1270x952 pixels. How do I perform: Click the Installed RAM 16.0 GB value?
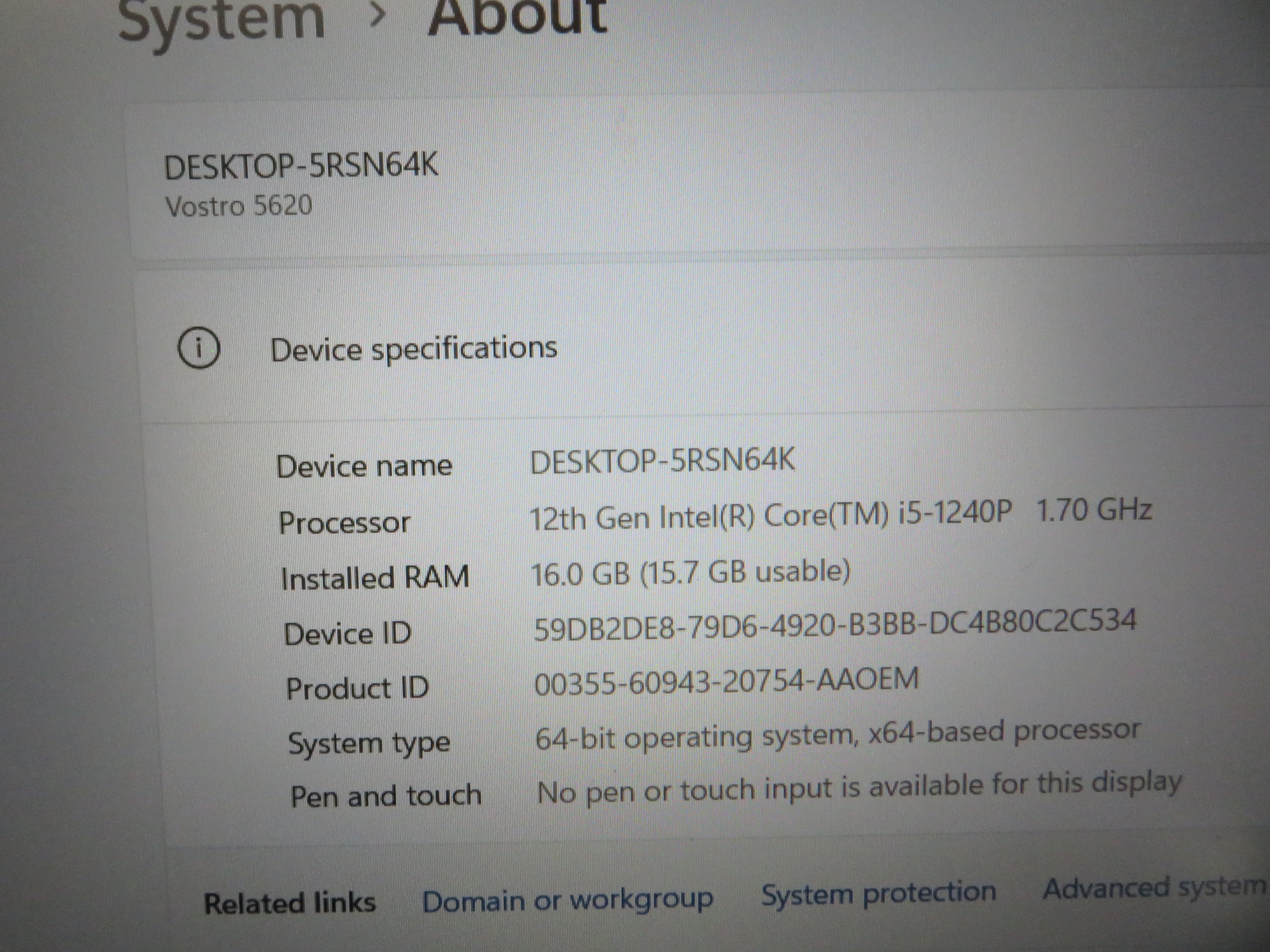tap(690, 573)
